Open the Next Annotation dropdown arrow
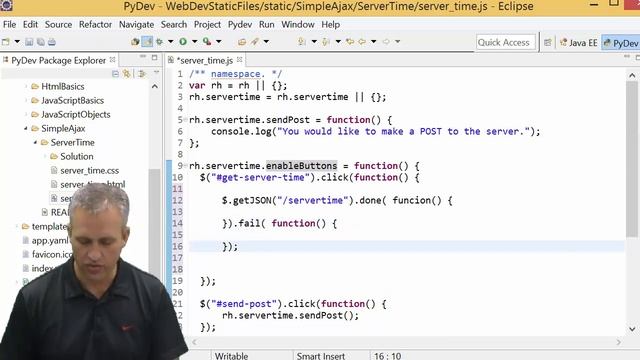This screenshot has width=640, height=360. pyautogui.click(x=314, y=42)
